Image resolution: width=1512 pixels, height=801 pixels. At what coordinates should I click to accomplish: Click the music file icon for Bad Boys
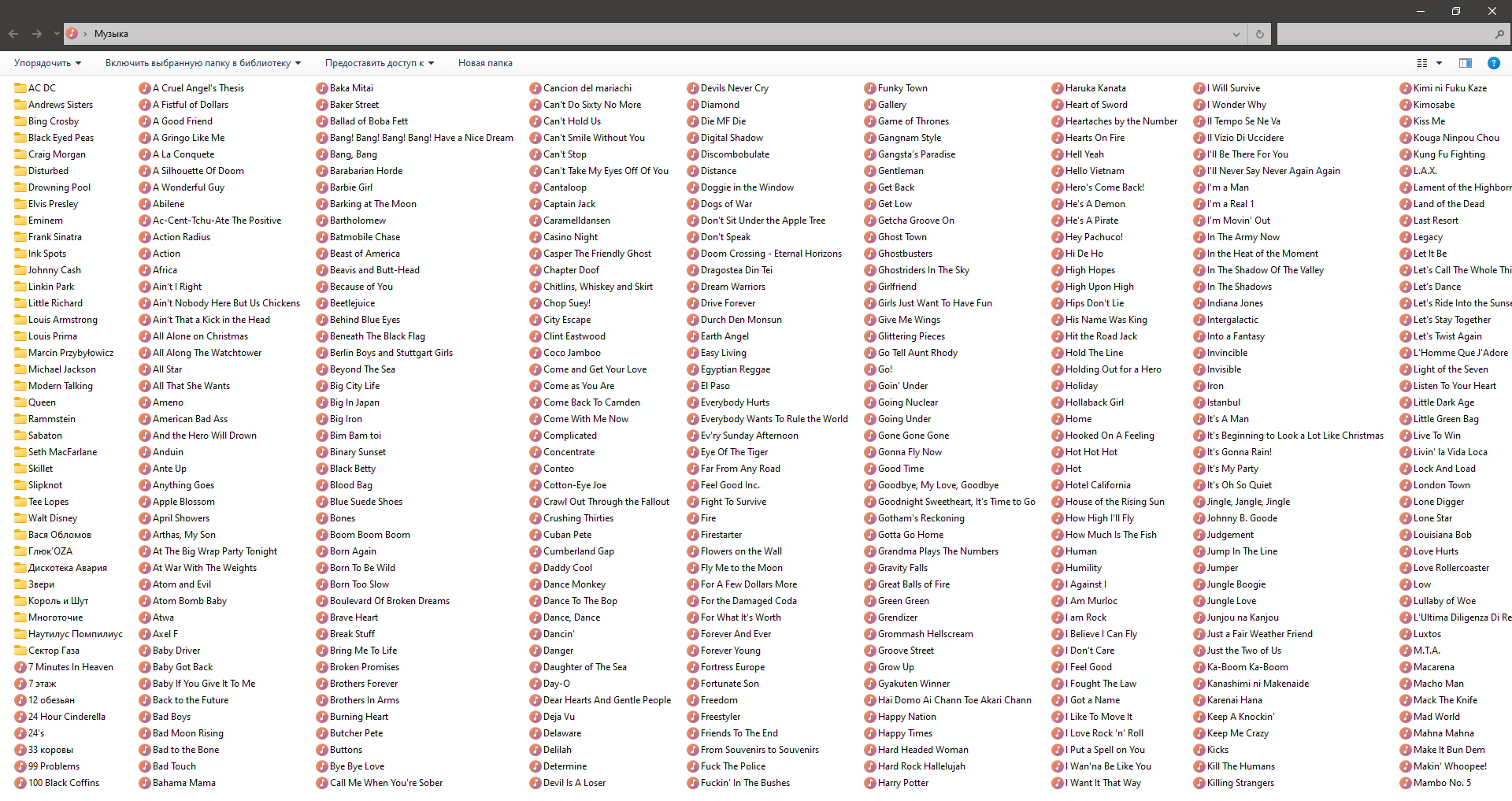click(145, 717)
